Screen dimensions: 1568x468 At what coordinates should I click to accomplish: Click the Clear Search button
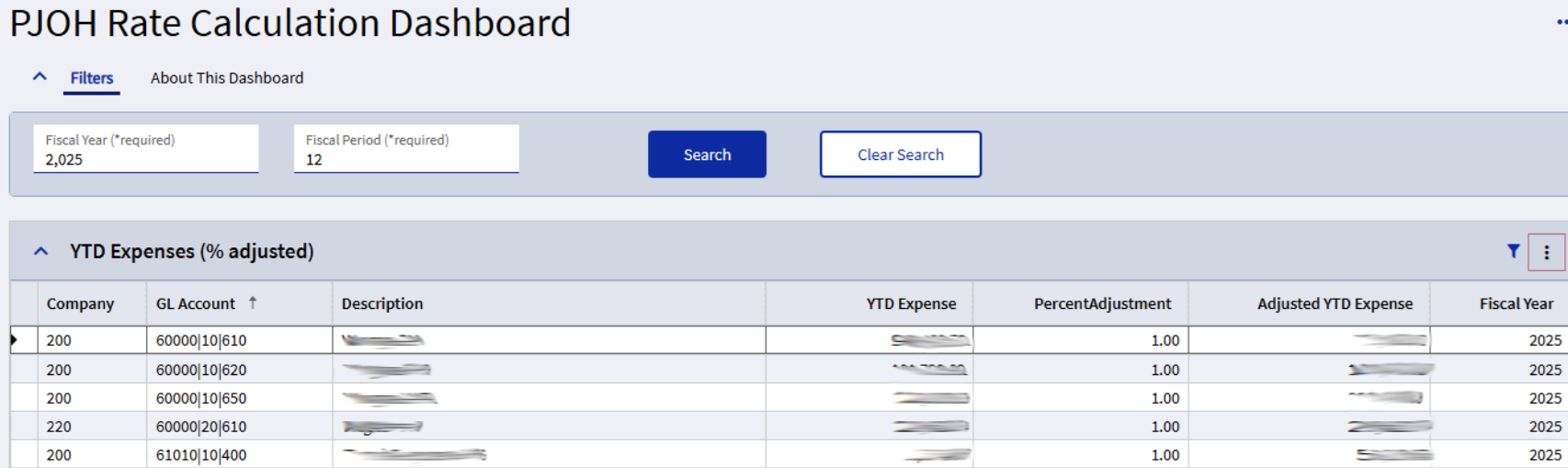pyautogui.click(x=900, y=154)
